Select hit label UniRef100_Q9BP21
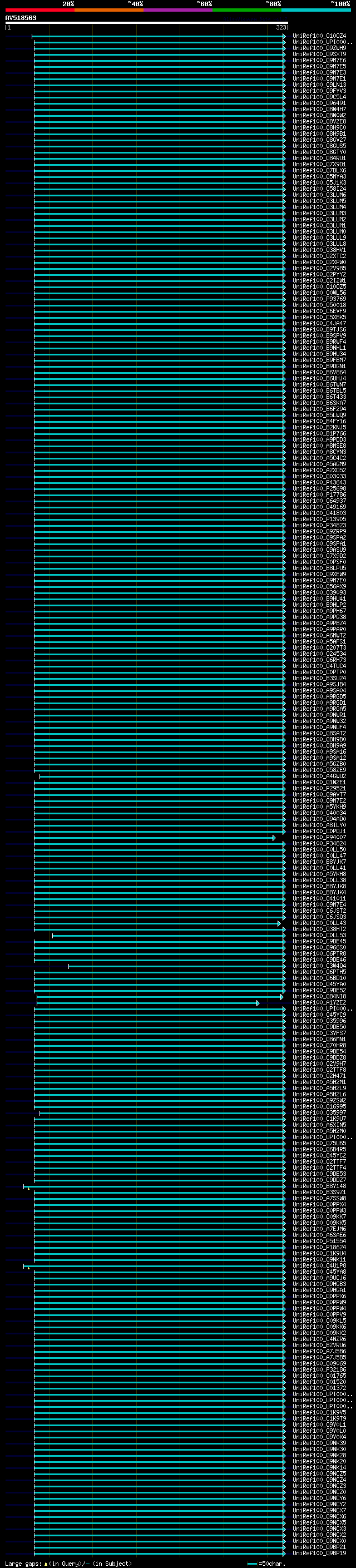Image resolution: width=356 pixels, height=1568 pixels. click(x=319, y=1547)
